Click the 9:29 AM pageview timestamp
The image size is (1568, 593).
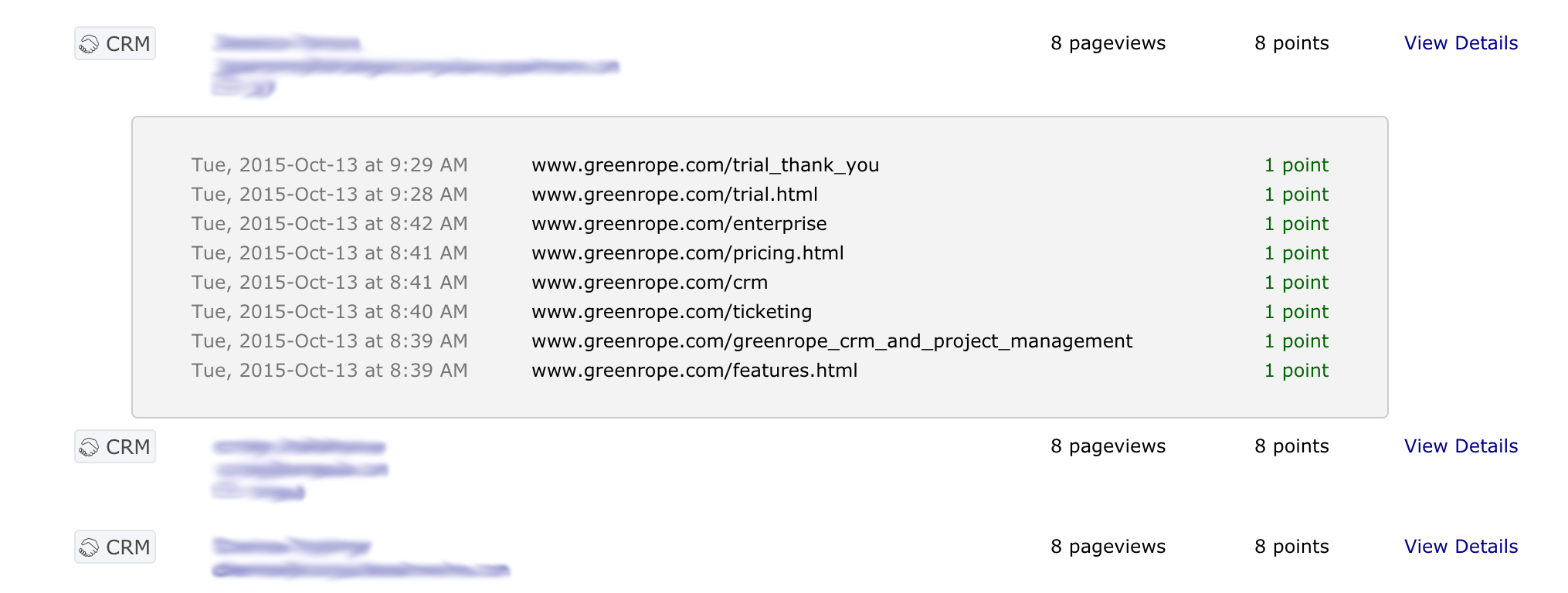coord(330,165)
